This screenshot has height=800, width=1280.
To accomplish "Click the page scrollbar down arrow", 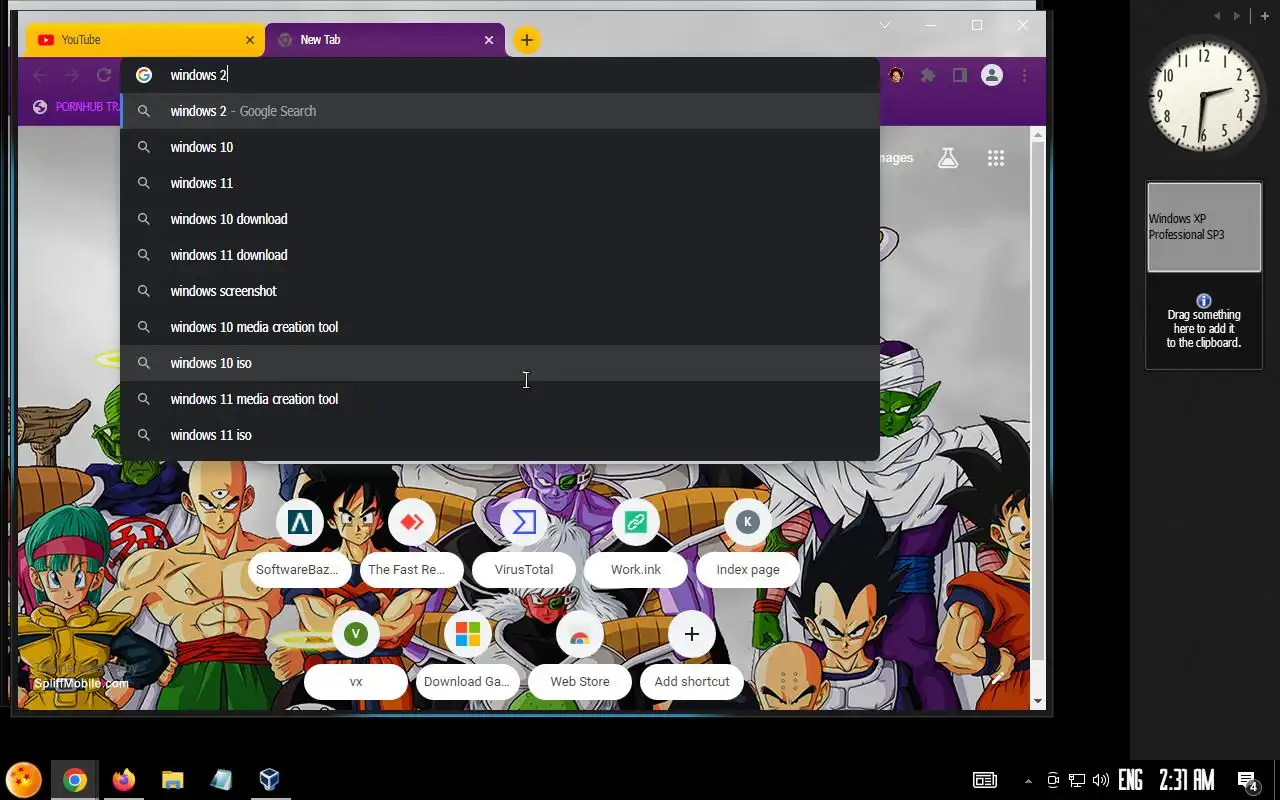I will [1038, 701].
